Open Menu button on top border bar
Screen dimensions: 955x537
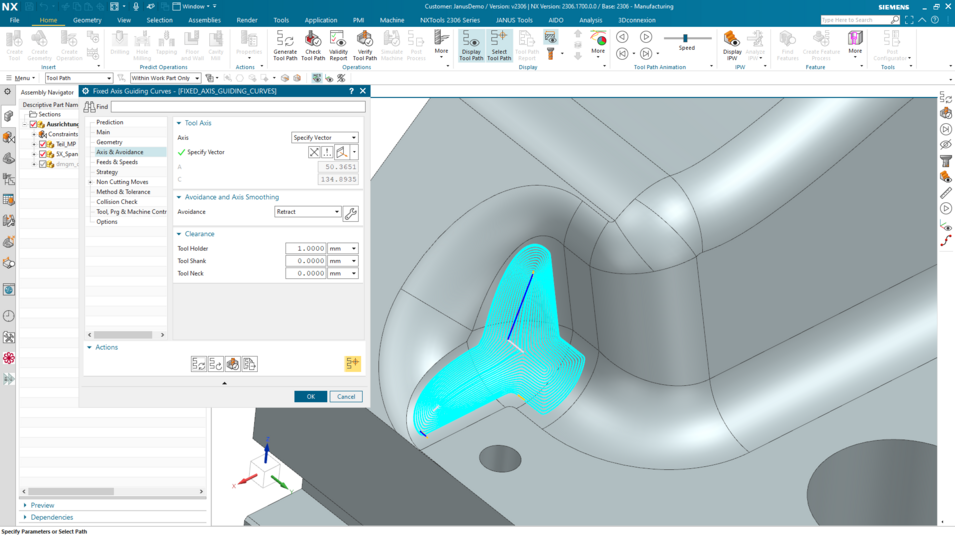(x=20, y=78)
